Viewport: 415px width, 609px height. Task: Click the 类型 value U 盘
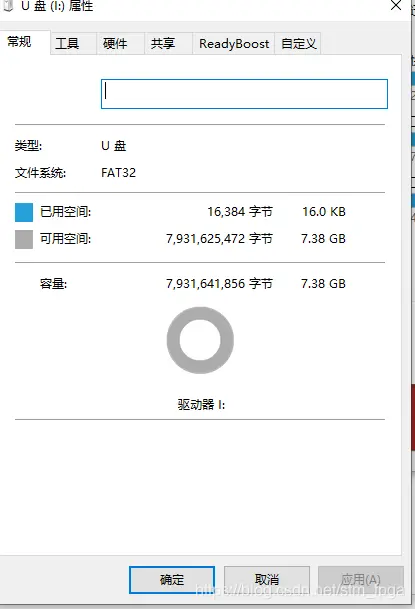[x=113, y=146]
